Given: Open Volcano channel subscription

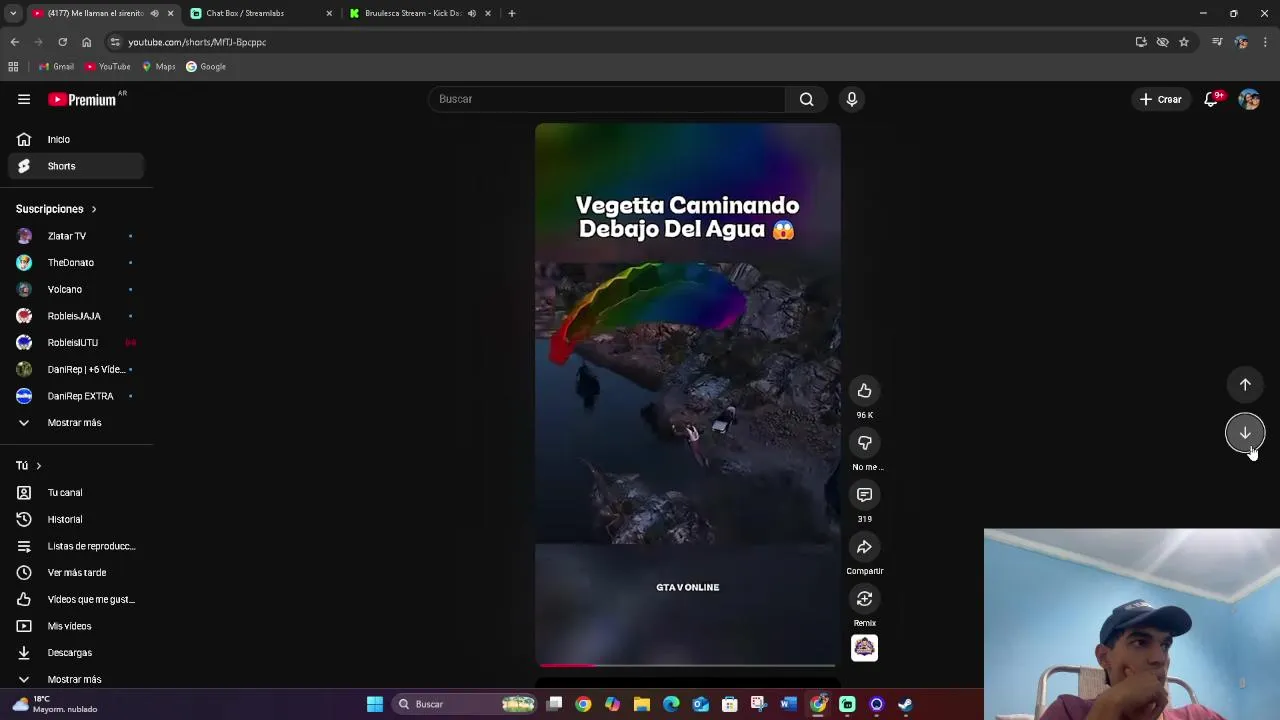Looking at the screenshot, I should (76, 289).
